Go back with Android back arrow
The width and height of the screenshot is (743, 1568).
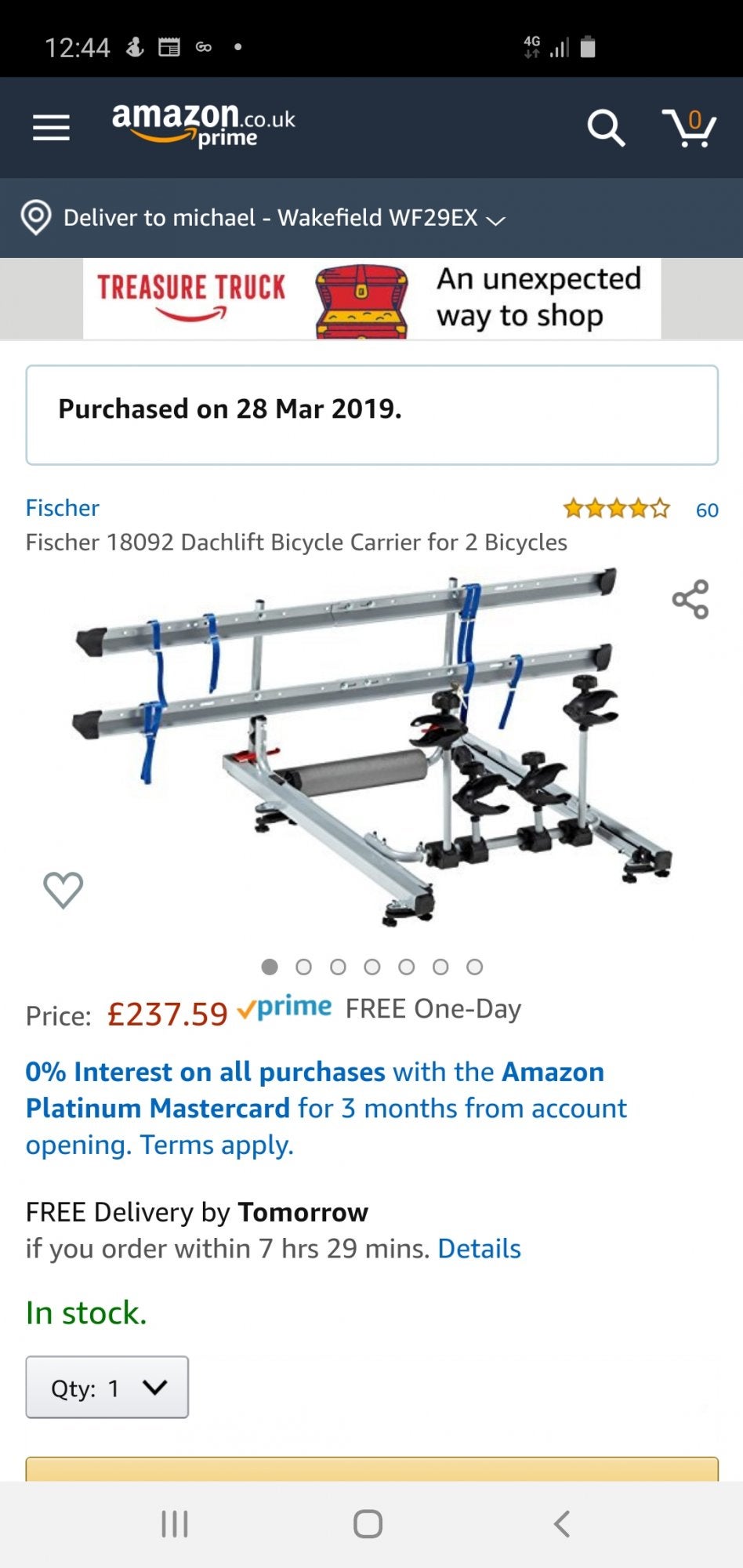pyautogui.click(x=561, y=1524)
